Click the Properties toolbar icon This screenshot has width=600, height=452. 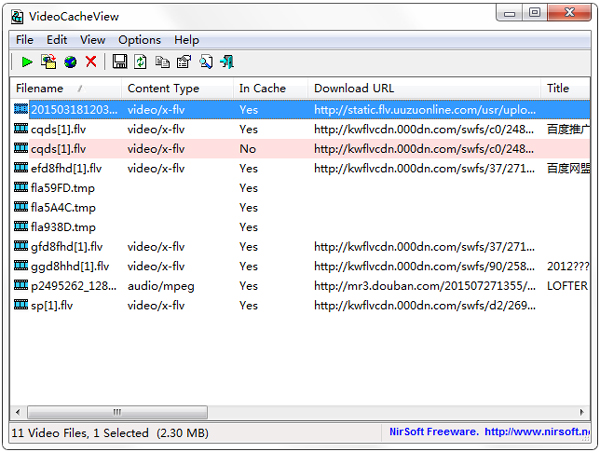tap(183, 62)
